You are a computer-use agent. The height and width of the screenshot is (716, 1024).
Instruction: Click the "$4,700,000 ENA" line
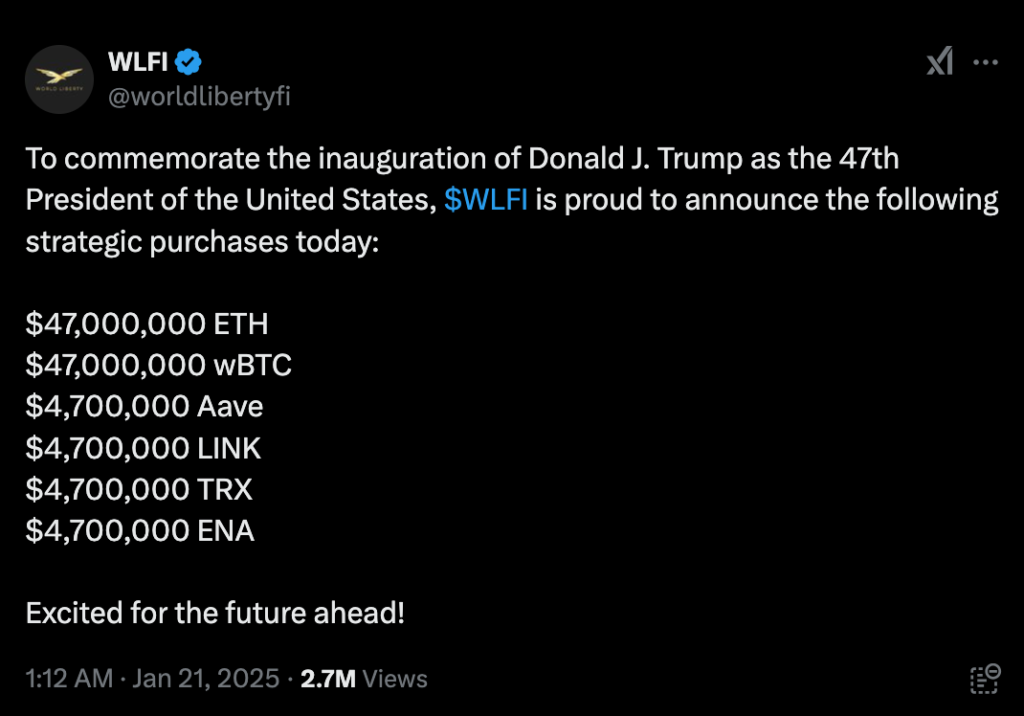tap(140, 530)
